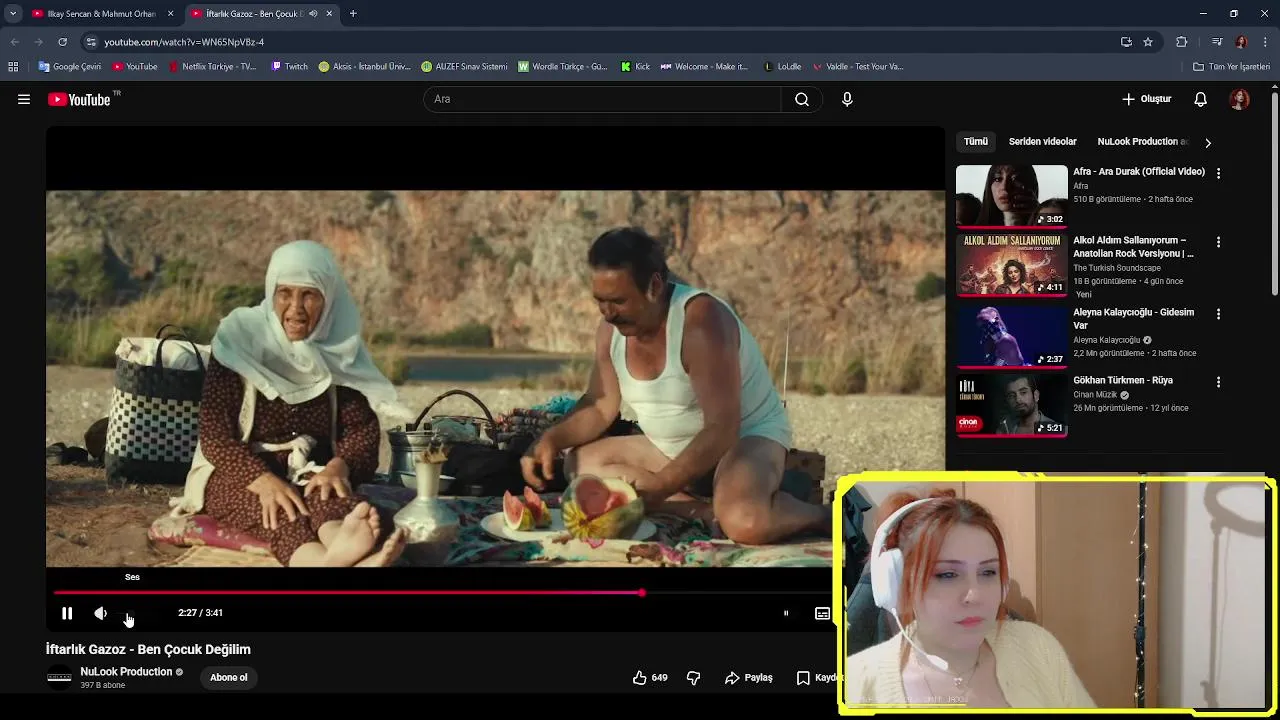The image size is (1280, 720).
Task: Open the Chrome three-dot menu
Action: coord(1266,42)
